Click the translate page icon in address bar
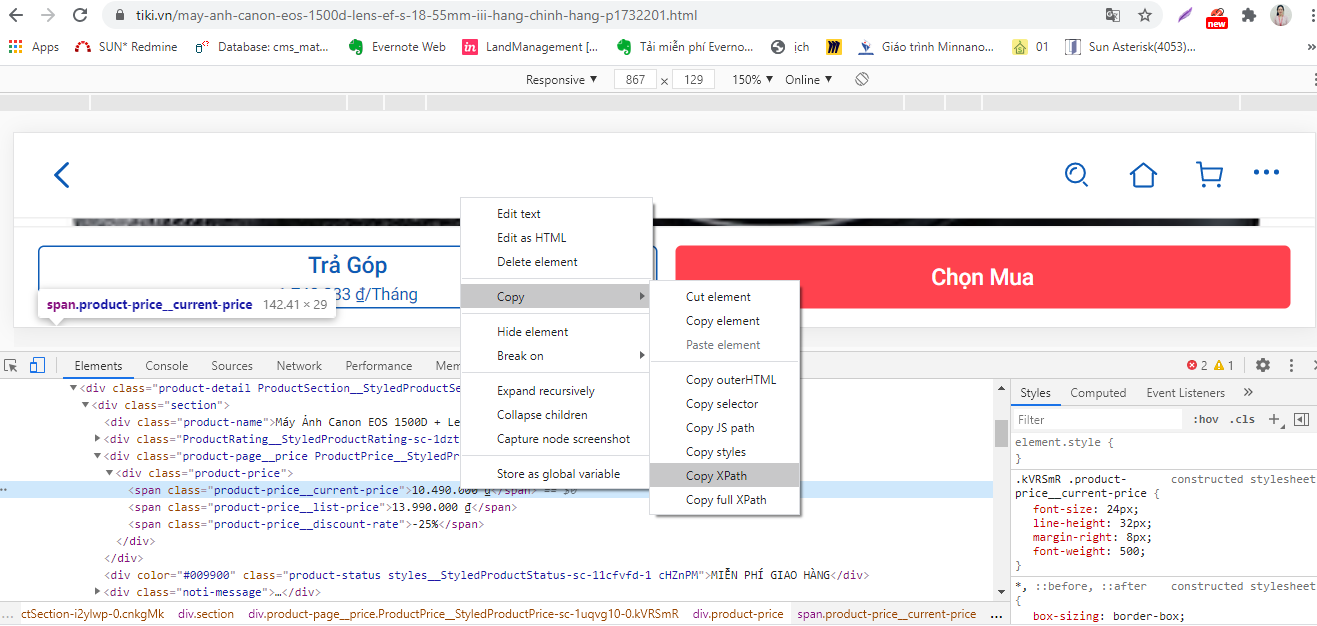Viewport: 1317px width, 626px height. pyautogui.click(x=1113, y=15)
